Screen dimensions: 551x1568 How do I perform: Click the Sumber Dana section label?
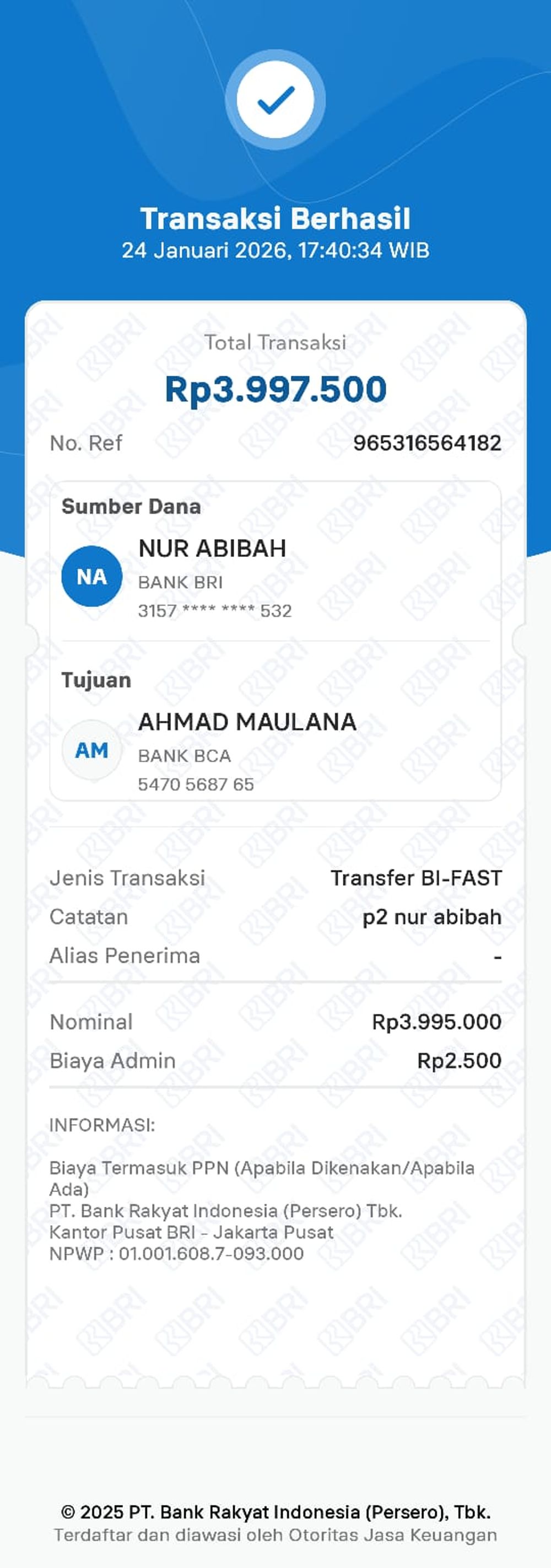(131, 507)
